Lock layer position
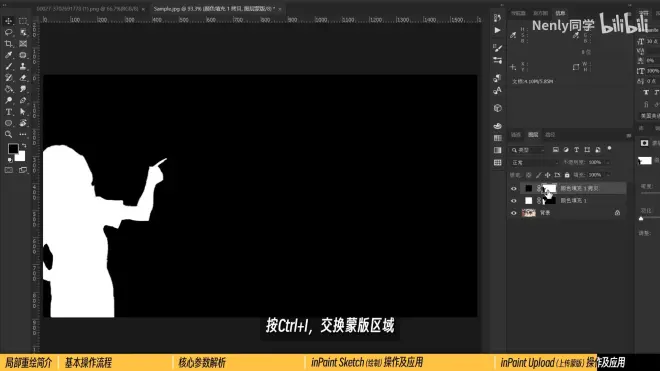 point(548,175)
